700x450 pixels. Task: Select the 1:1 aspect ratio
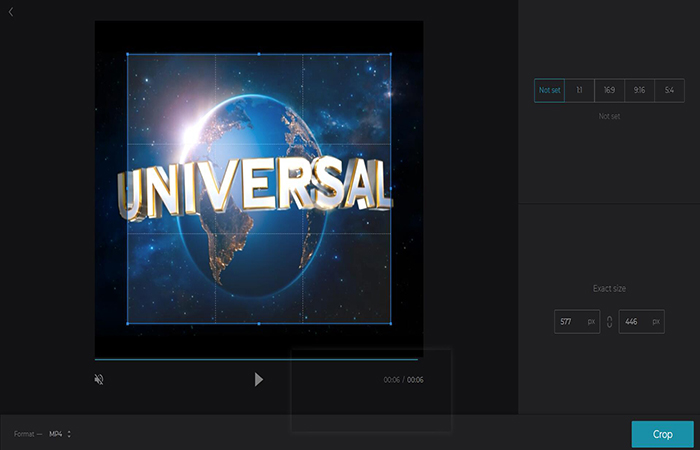point(579,90)
